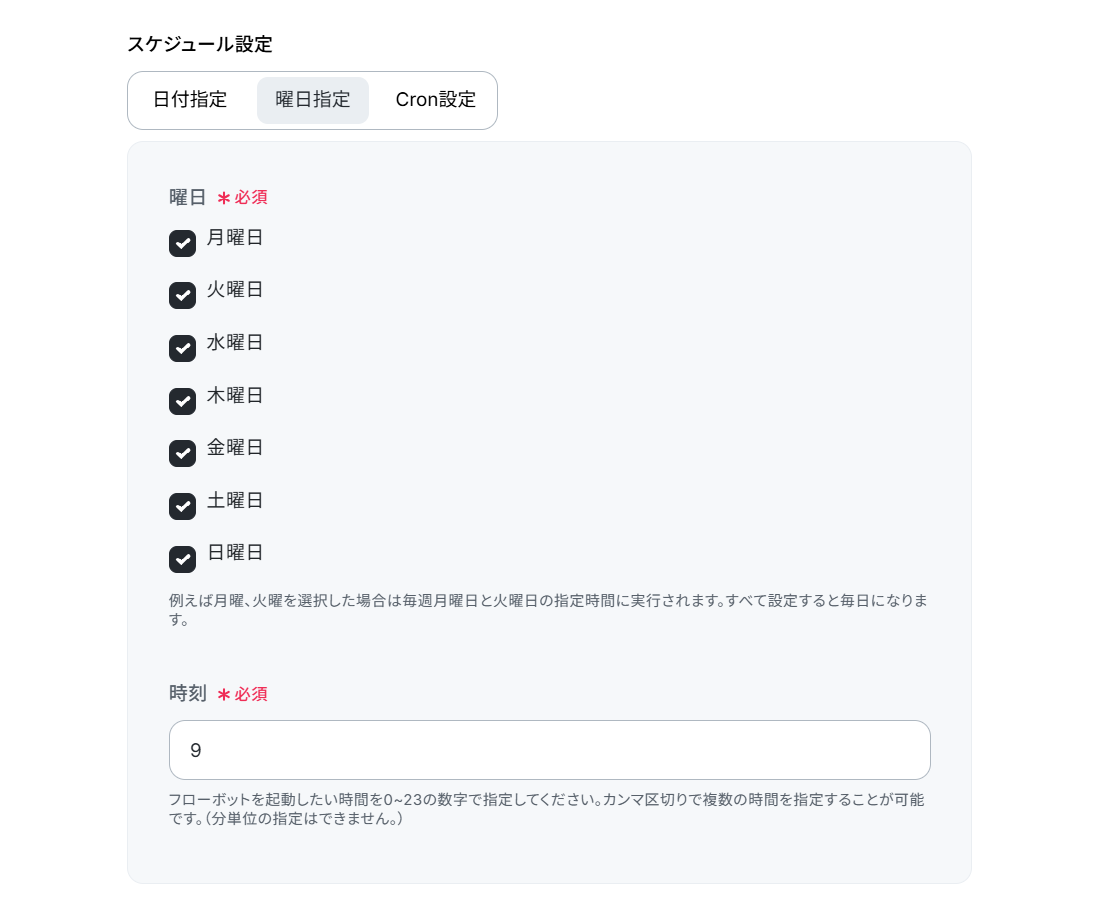Click the 月曜日 label text
The height and width of the screenshot is (923, 1111).
pyautogui.click(x=235, y=238)
